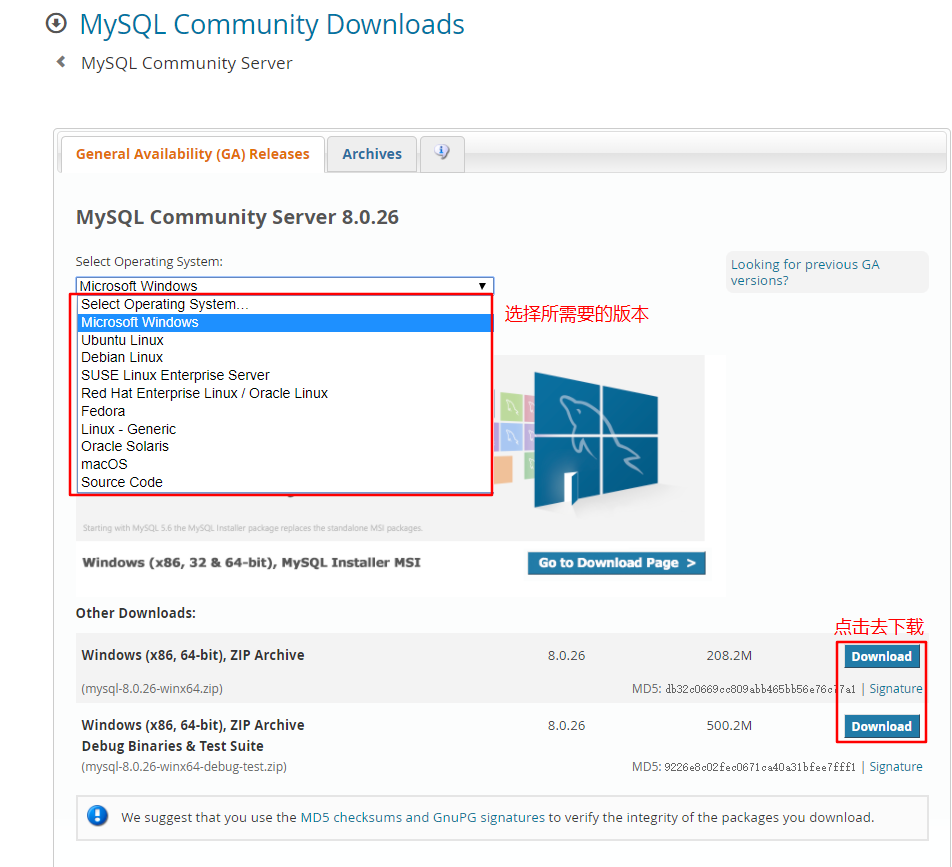Select Oracle Solaris option
Image resolution: width=952 pixels, height=867 pixels.
285,446
